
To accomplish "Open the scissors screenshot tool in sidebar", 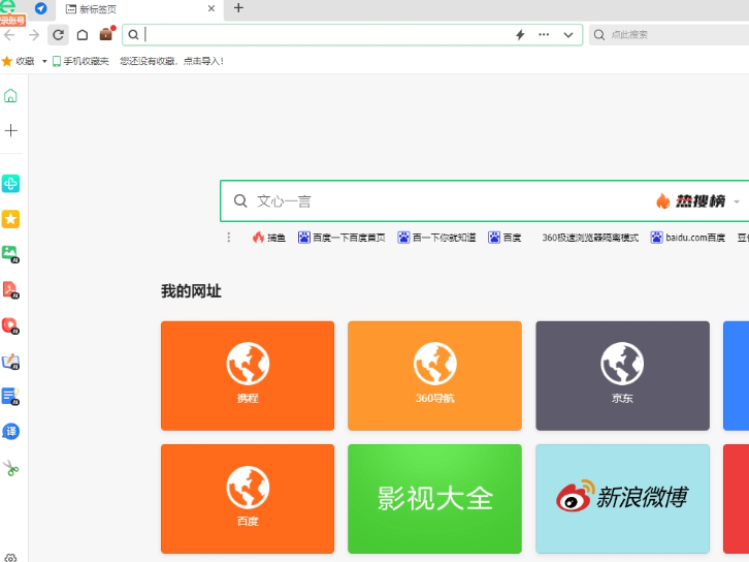I will pos(11,468).
